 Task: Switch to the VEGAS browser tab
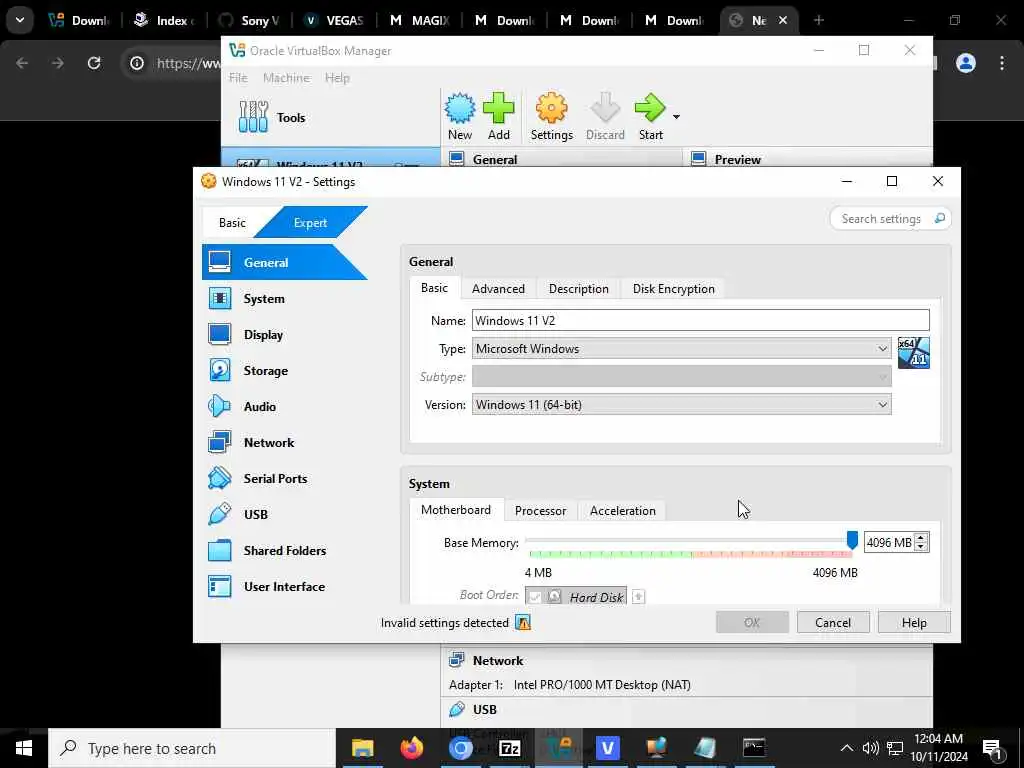tap(335, 20)
